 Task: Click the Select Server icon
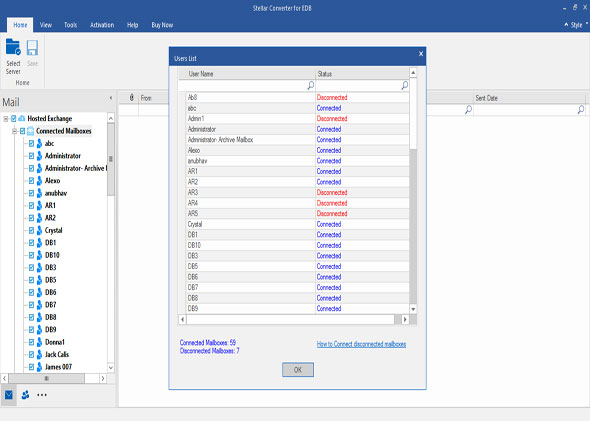pyautogui.click(x=13, y=48)
